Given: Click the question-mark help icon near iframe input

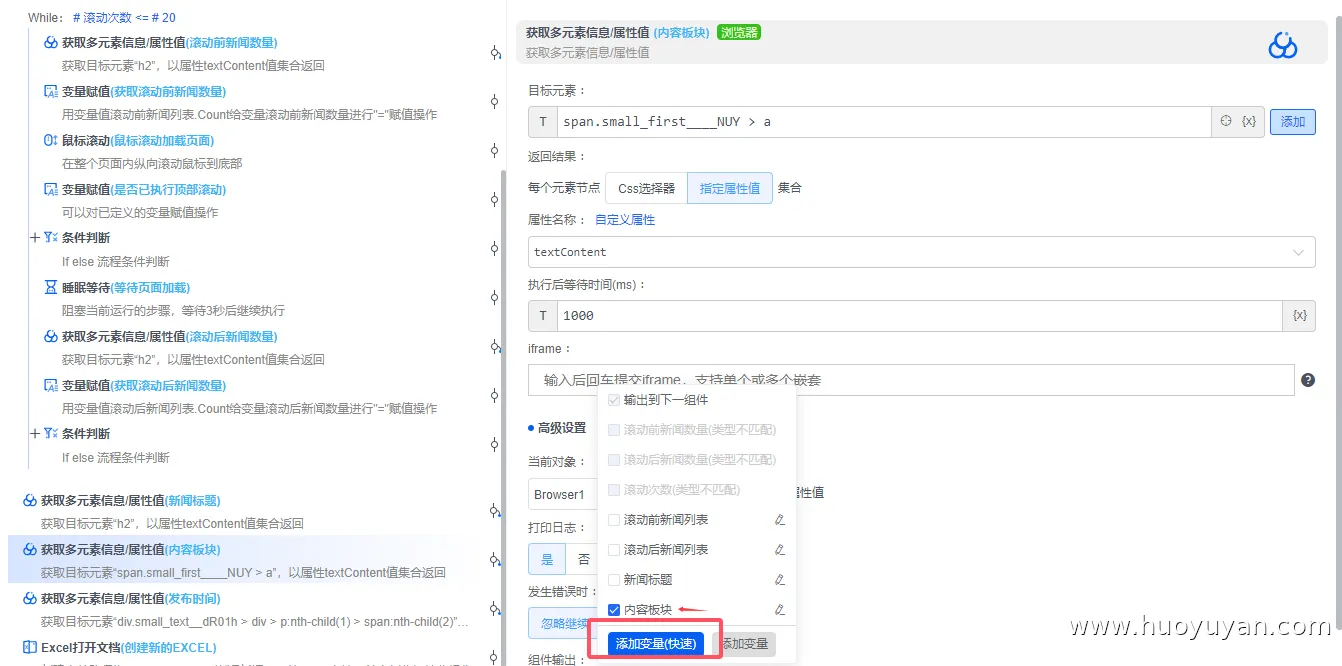Looking at the screenshot, I should point(1308,379).
